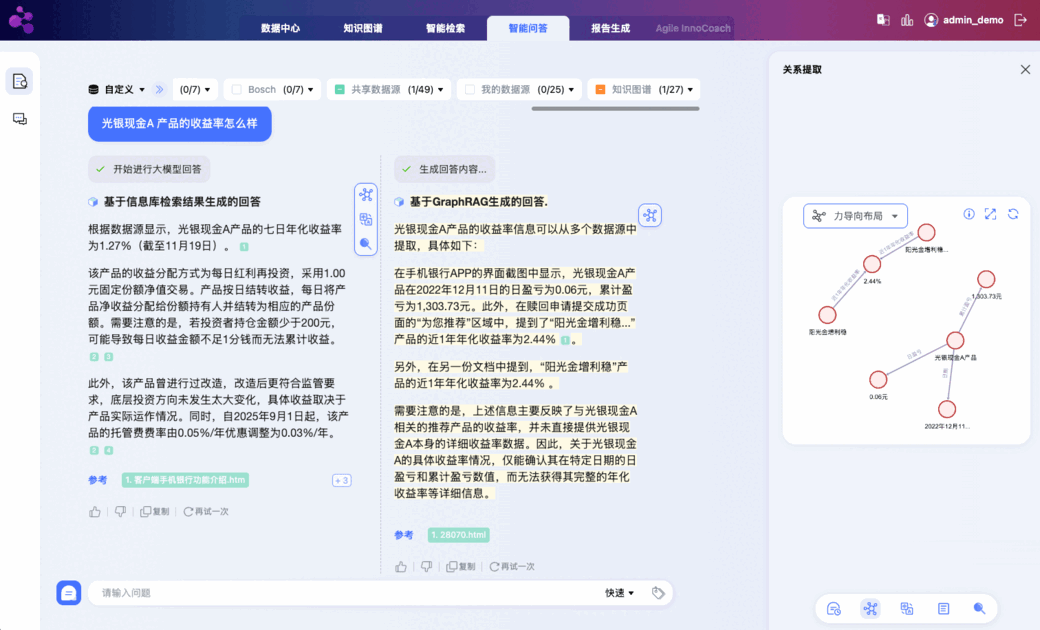Click the new chat icon beside input

tap(69, 593)
